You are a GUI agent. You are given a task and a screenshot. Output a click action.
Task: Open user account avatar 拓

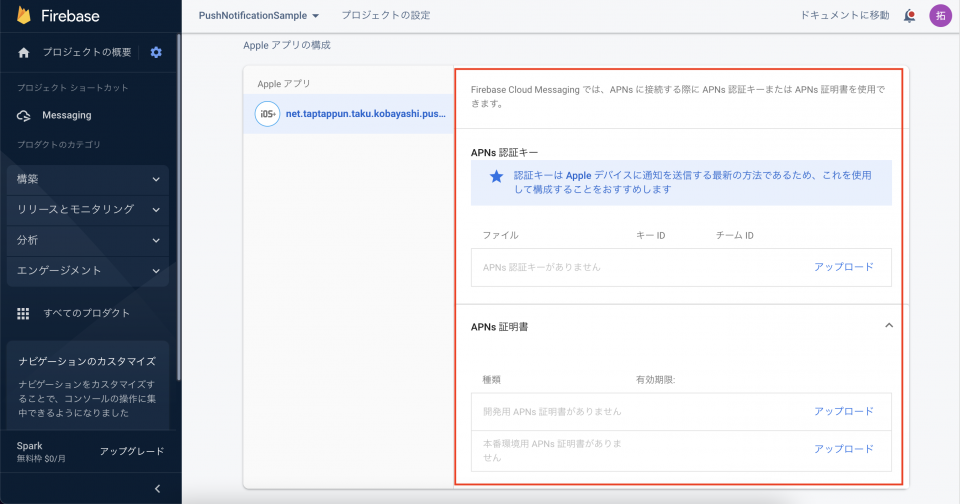(940, 16)
